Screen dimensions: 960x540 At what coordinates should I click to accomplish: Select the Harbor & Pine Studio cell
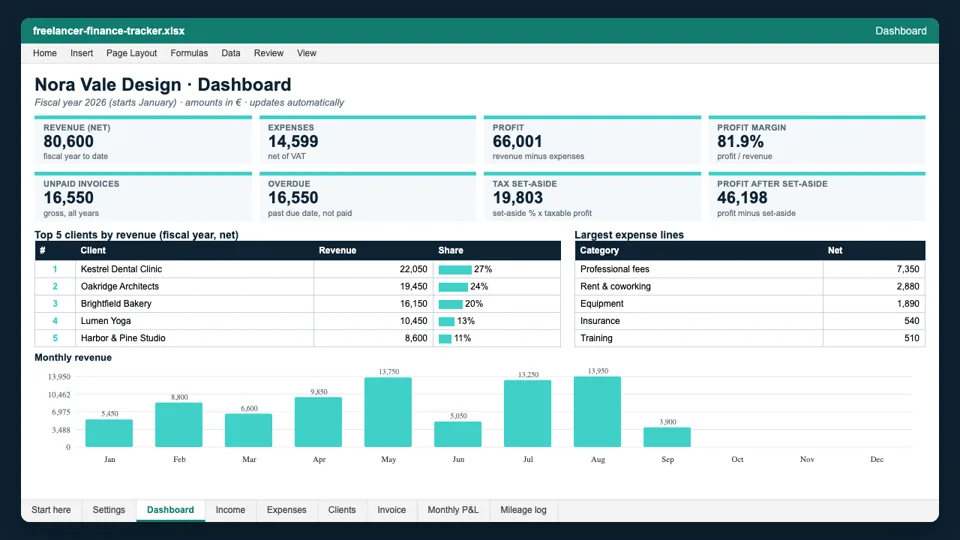tap(195, 338)
